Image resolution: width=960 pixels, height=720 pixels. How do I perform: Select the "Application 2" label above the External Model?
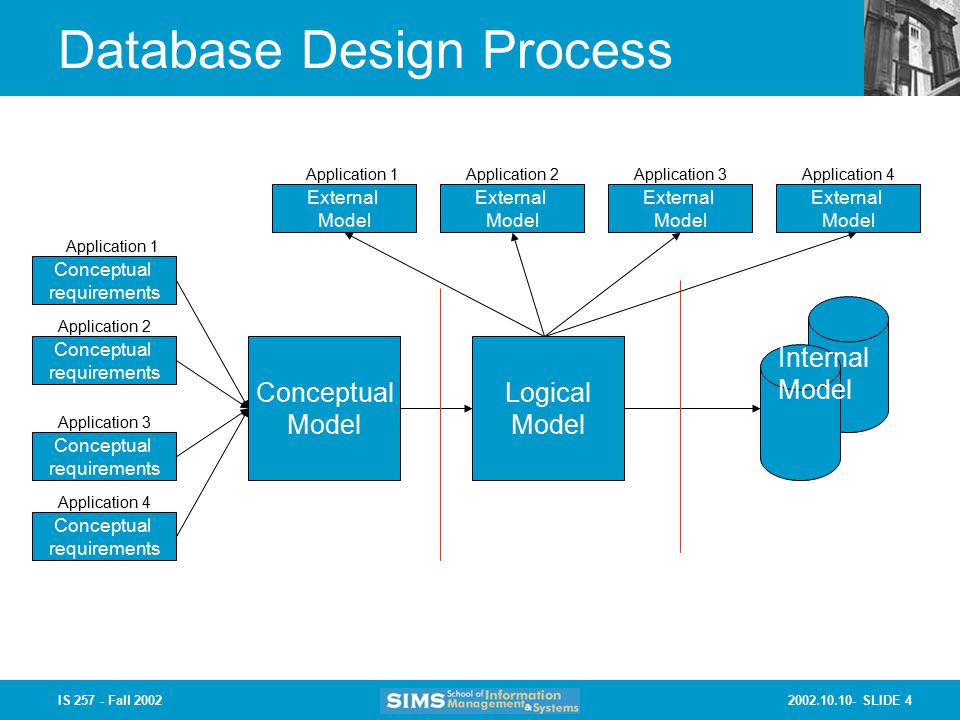click(x=512, y=174)
